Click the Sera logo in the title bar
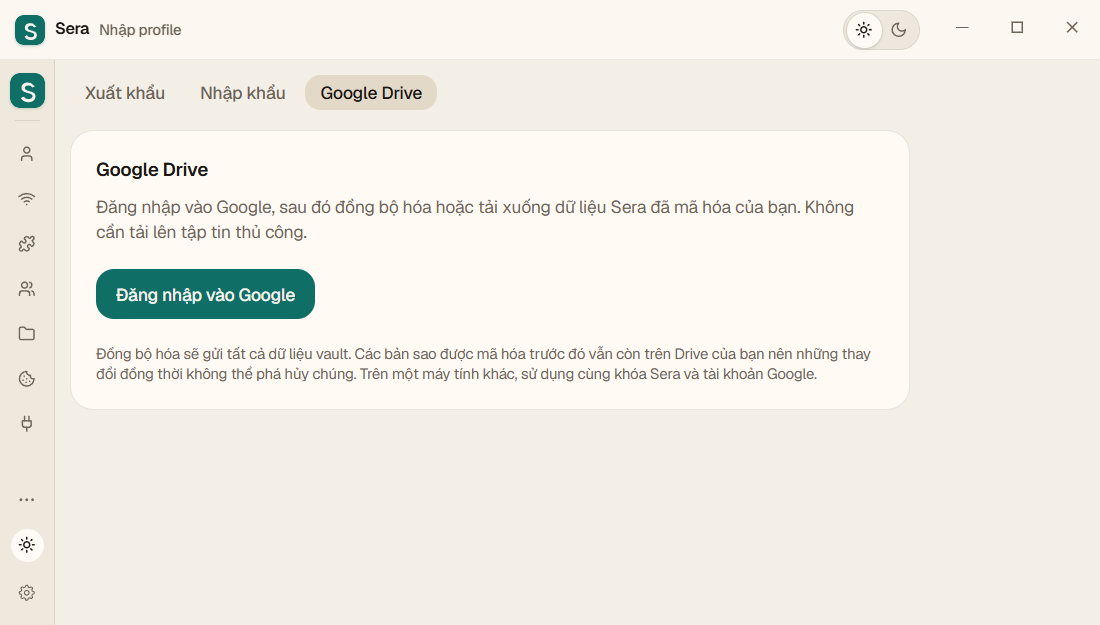 pos(29,30)
